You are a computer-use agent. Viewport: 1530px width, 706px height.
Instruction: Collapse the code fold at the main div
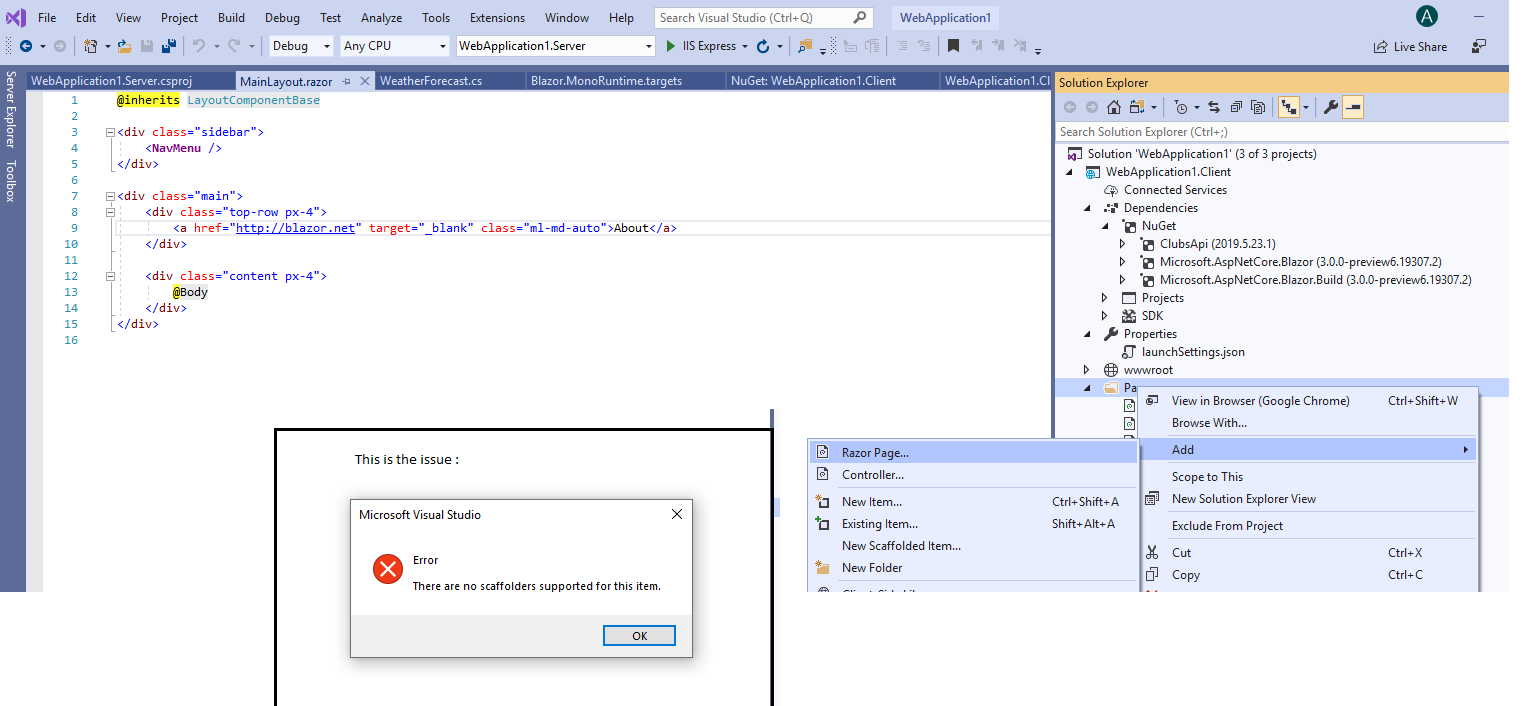(x=110, y=195)
